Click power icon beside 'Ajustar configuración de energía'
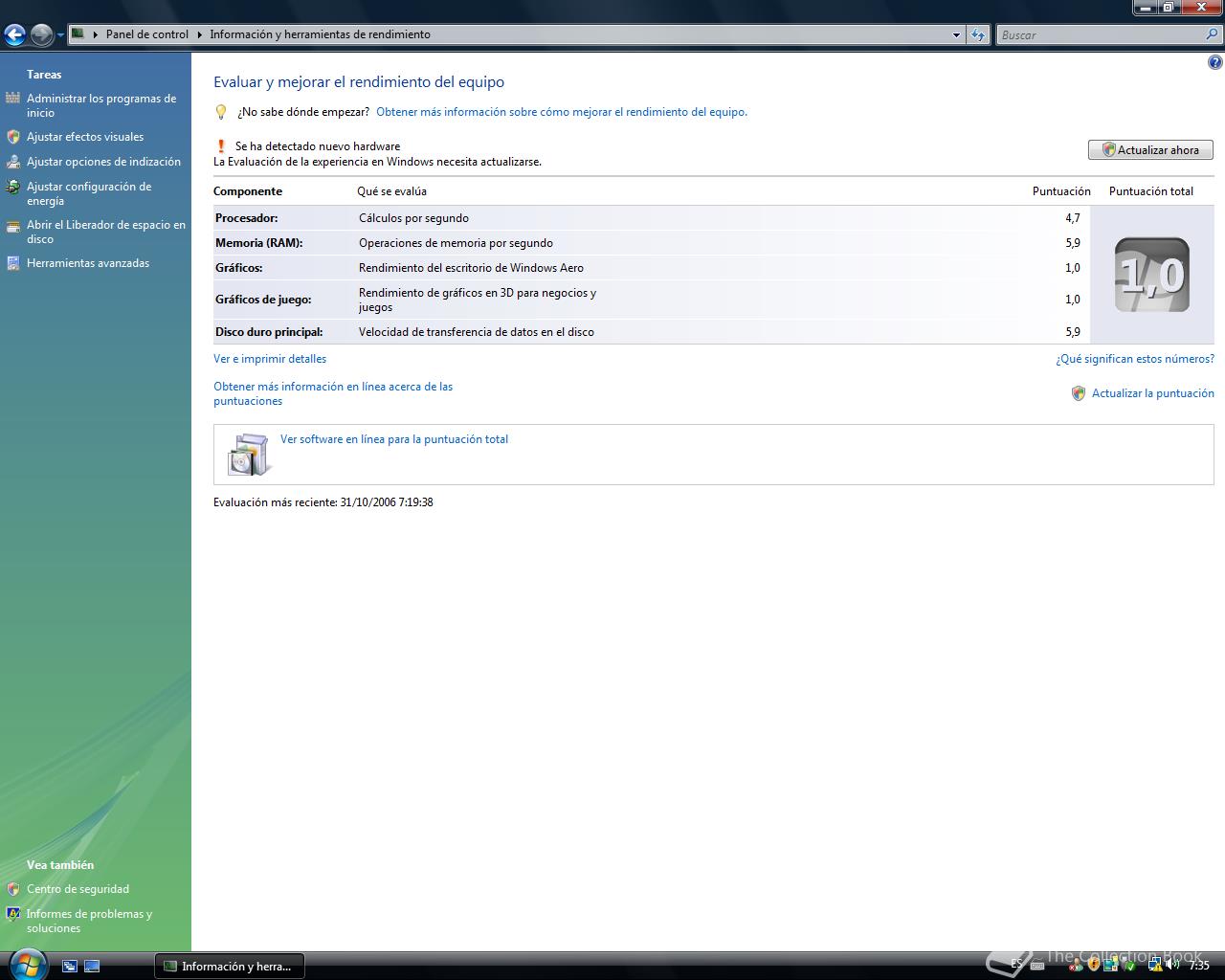This screenshot has height=980, width=1225. pos(12,187)
